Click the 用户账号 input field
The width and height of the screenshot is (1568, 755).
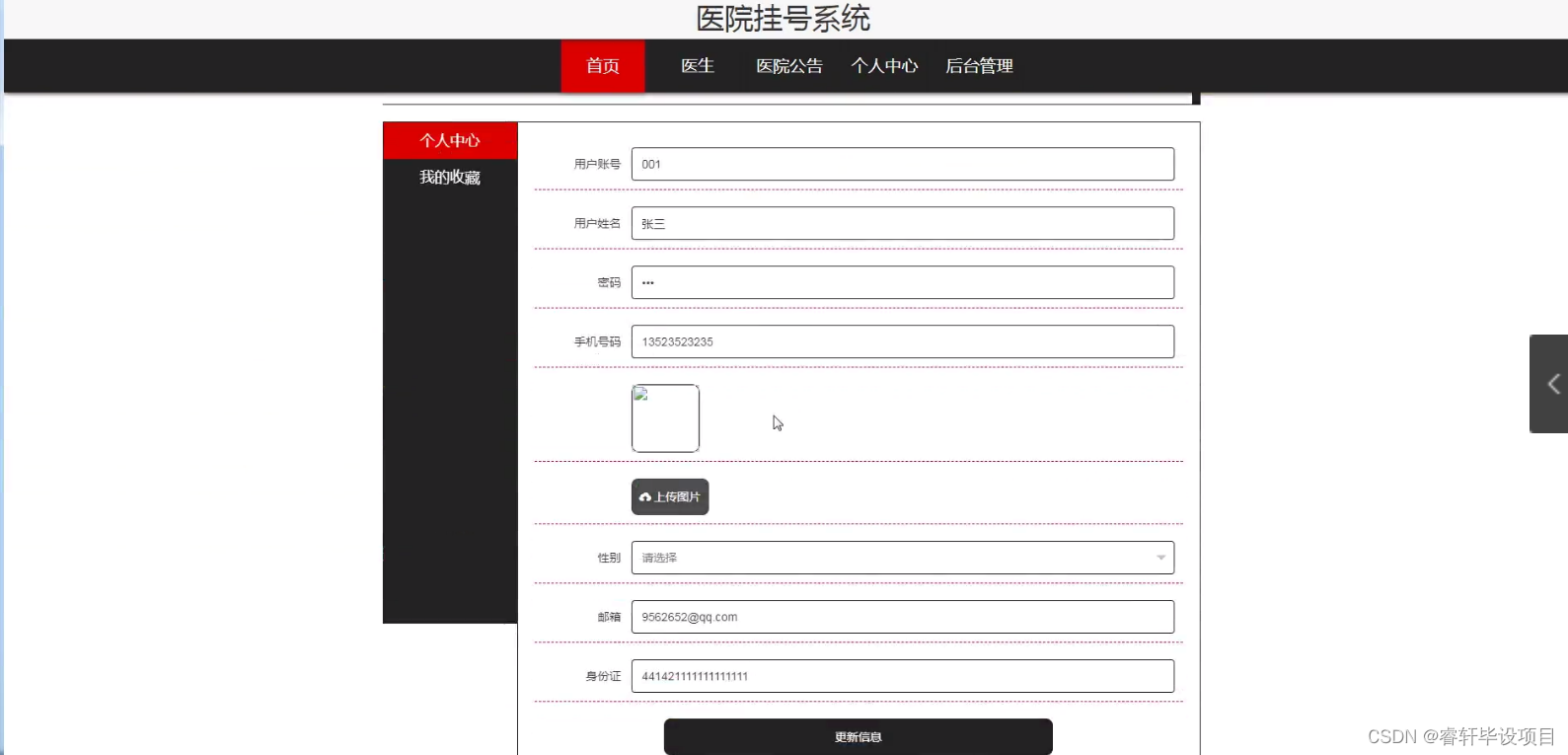[903, 164]
